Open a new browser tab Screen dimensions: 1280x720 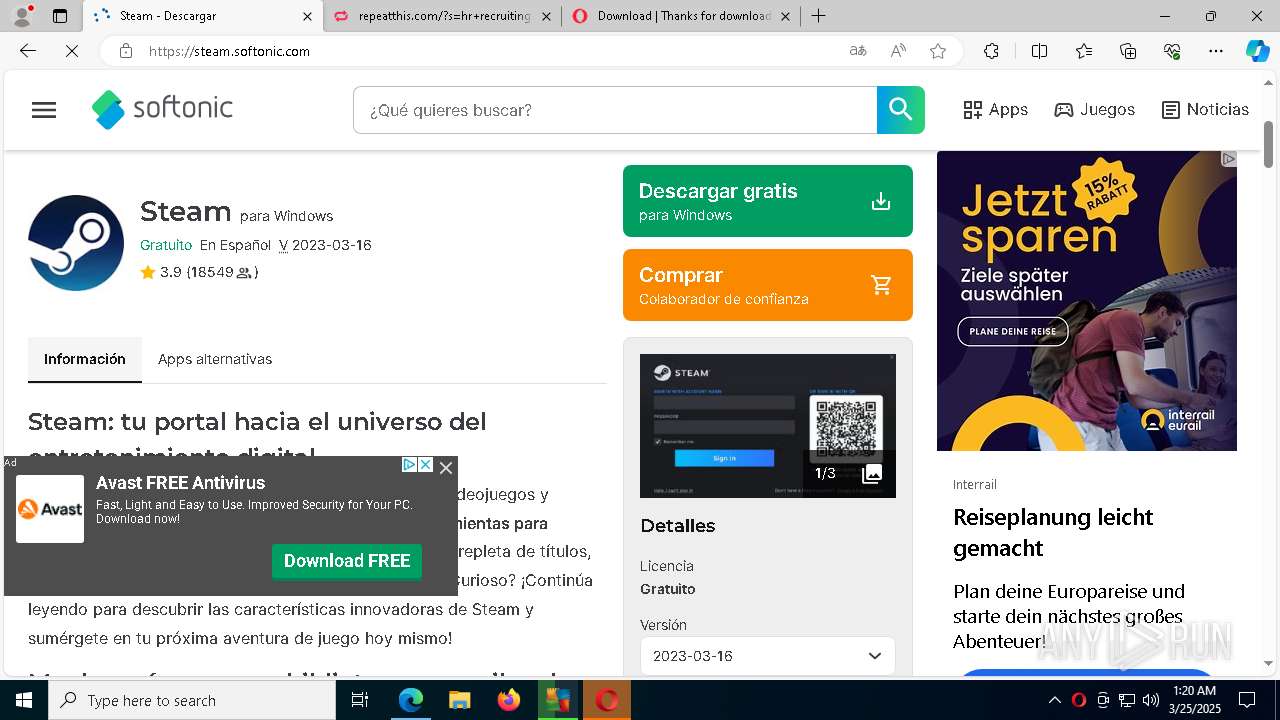click(819, 16)
